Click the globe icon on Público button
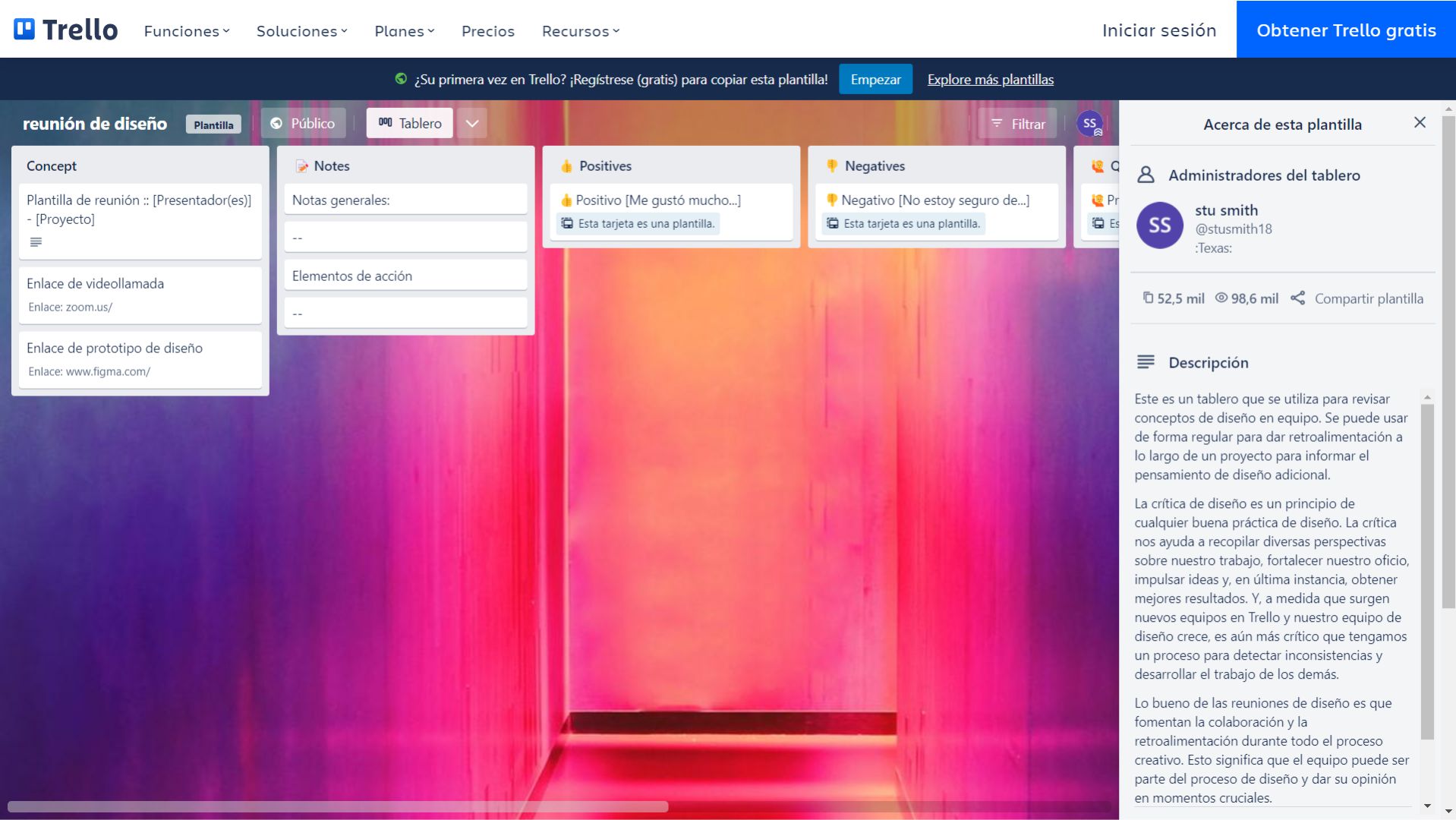The height and width of the screenshot is (820, 1456). point(276,123)
